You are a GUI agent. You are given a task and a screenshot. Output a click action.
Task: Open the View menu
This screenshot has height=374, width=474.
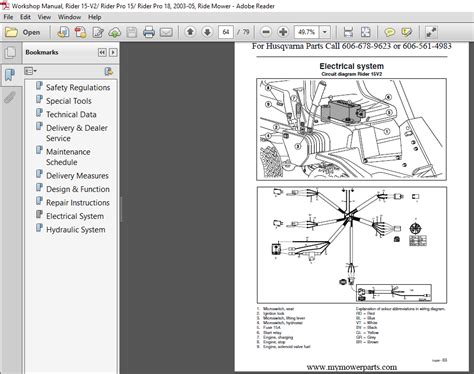click(44, 17)
